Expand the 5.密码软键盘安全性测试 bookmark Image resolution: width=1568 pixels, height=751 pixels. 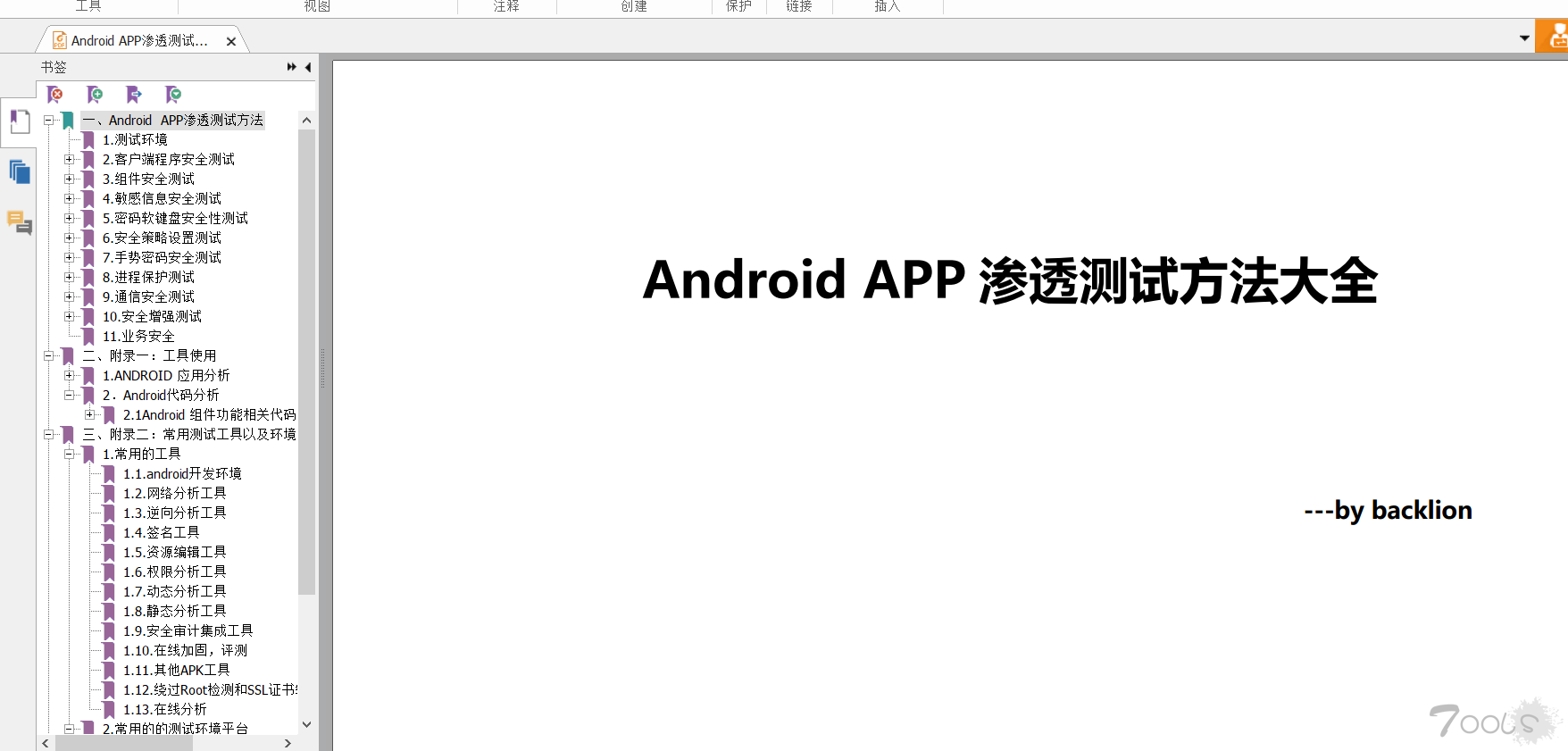[x=69, y=218]
